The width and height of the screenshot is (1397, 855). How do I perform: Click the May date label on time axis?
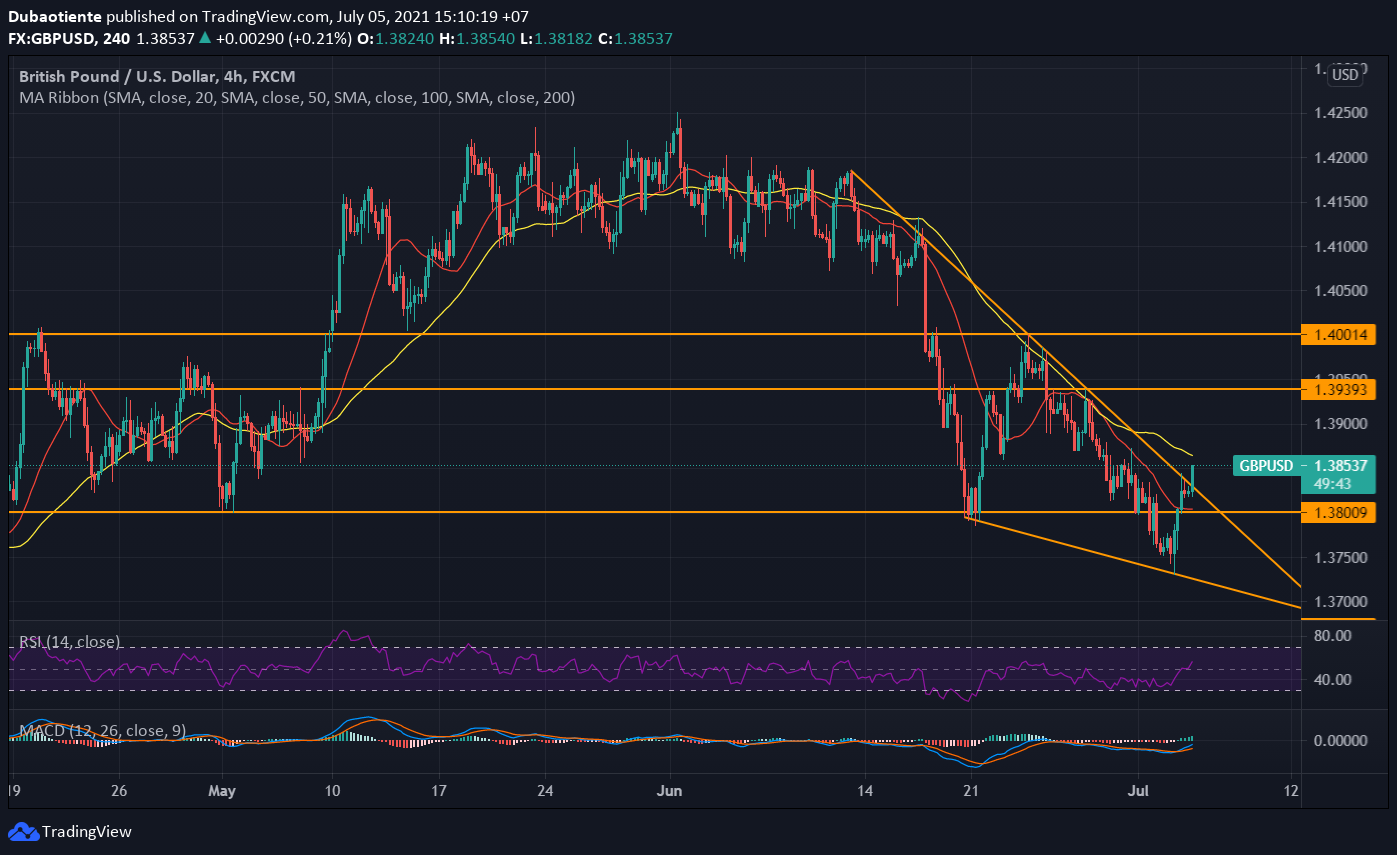(x=222, y=790)
